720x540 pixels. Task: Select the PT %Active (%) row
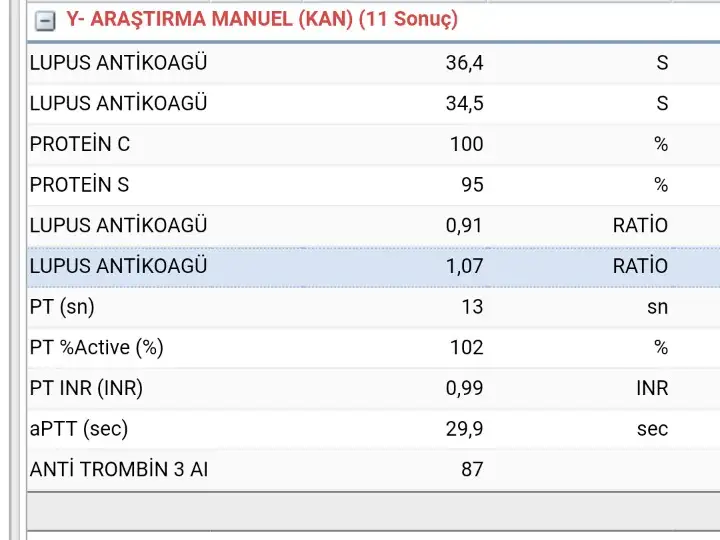pos(96,347)
